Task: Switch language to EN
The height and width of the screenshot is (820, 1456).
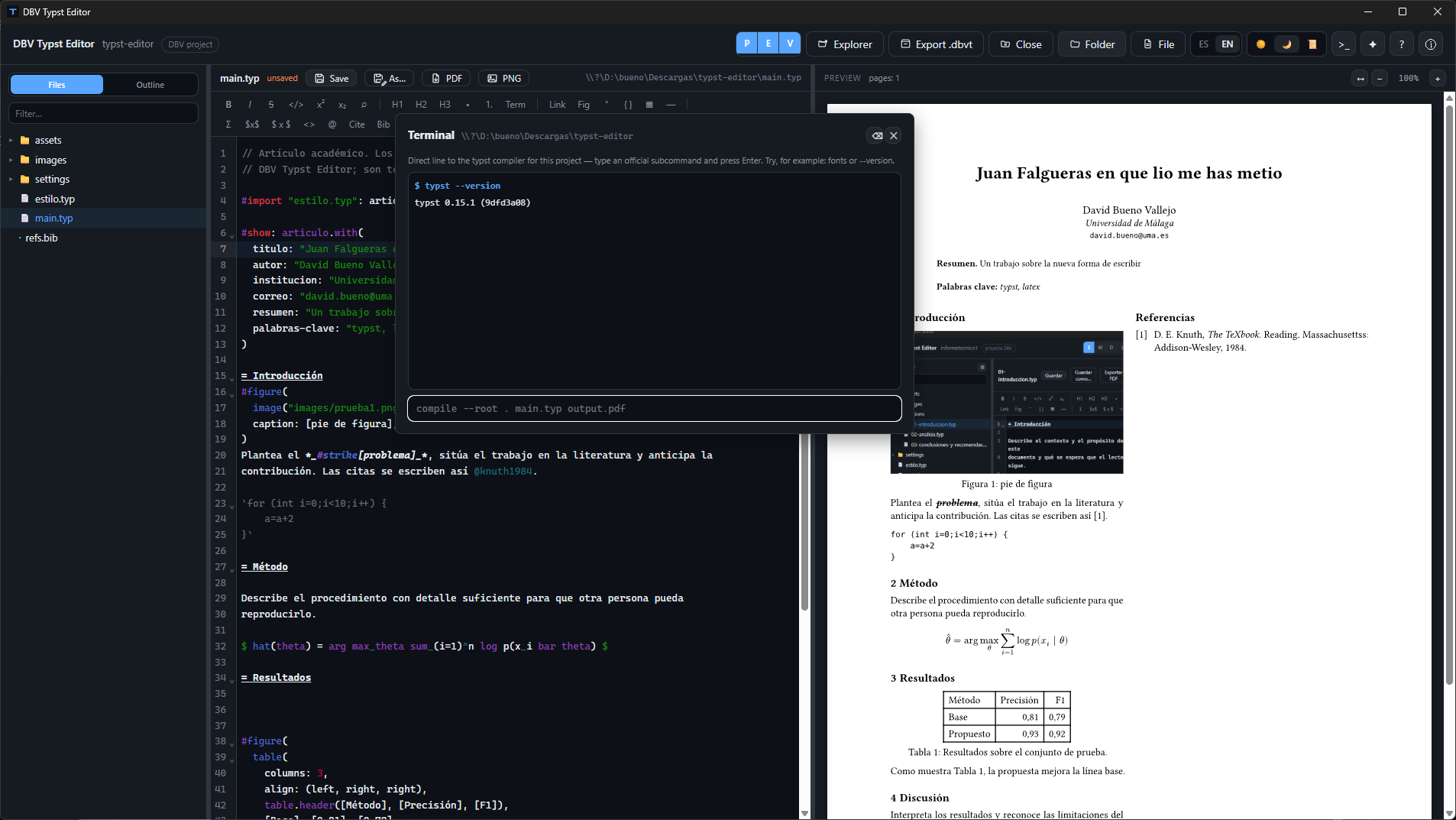Action: coord(1228,44)
